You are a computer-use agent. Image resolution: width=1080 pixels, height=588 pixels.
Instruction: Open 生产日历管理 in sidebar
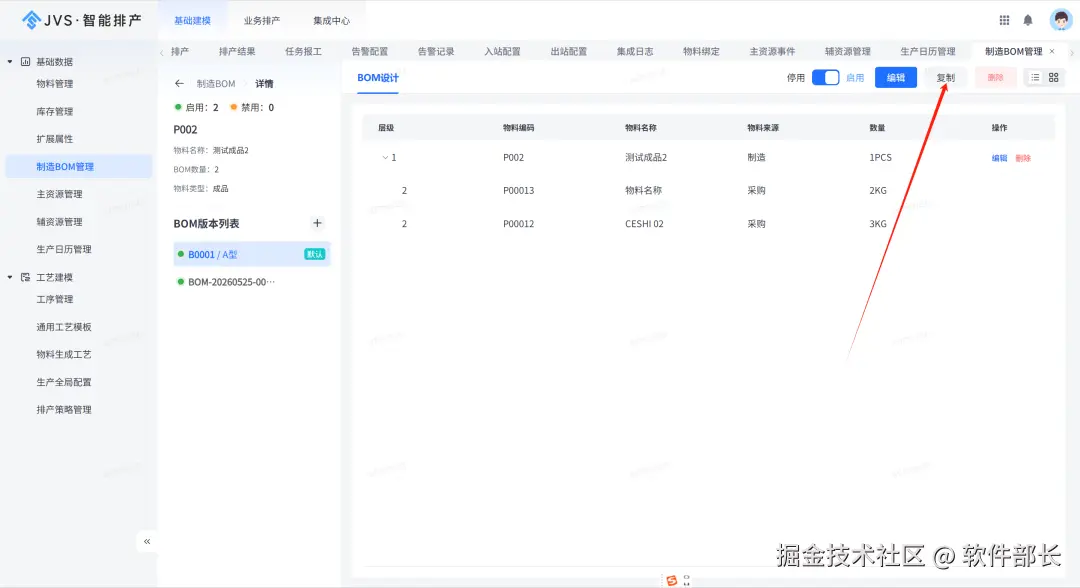(x=63, y=249)
